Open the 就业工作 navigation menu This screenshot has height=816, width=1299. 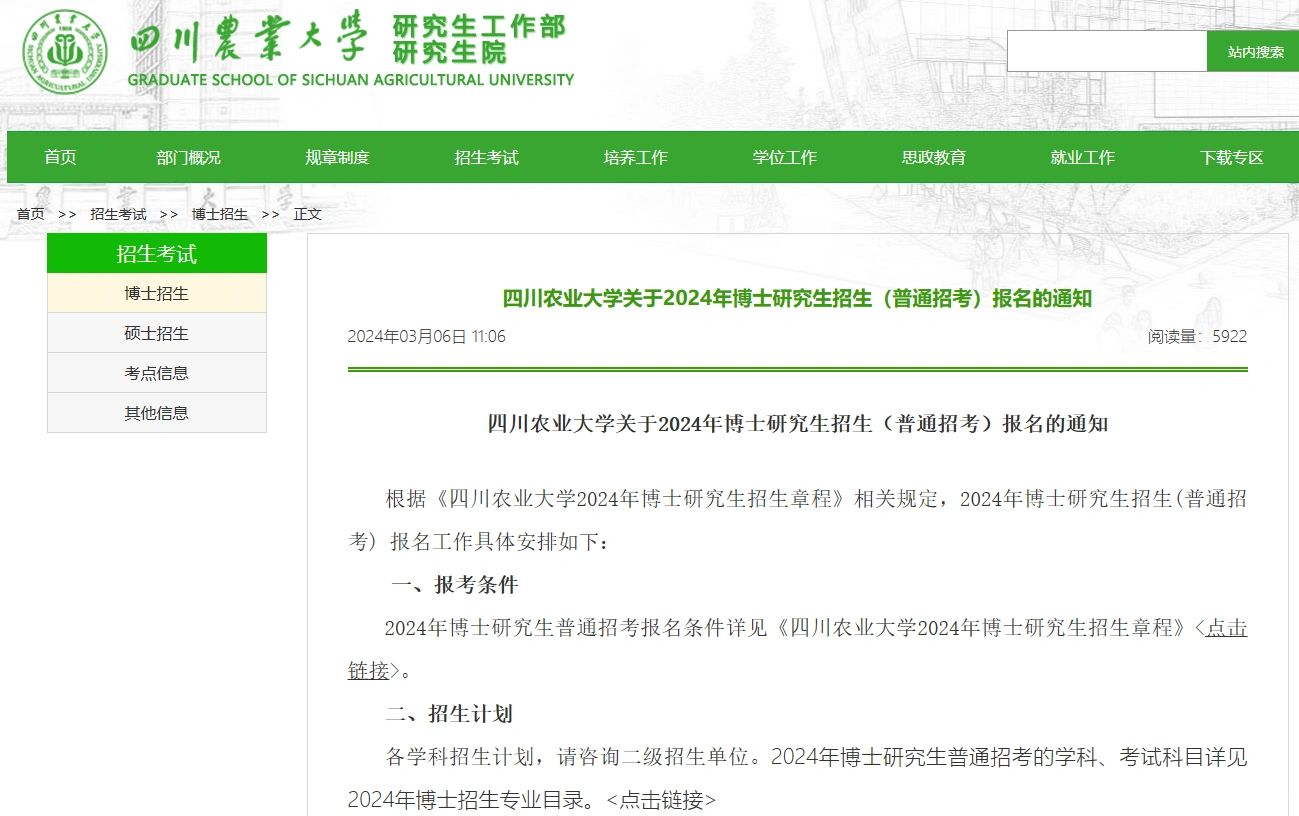click(1082, 157)
